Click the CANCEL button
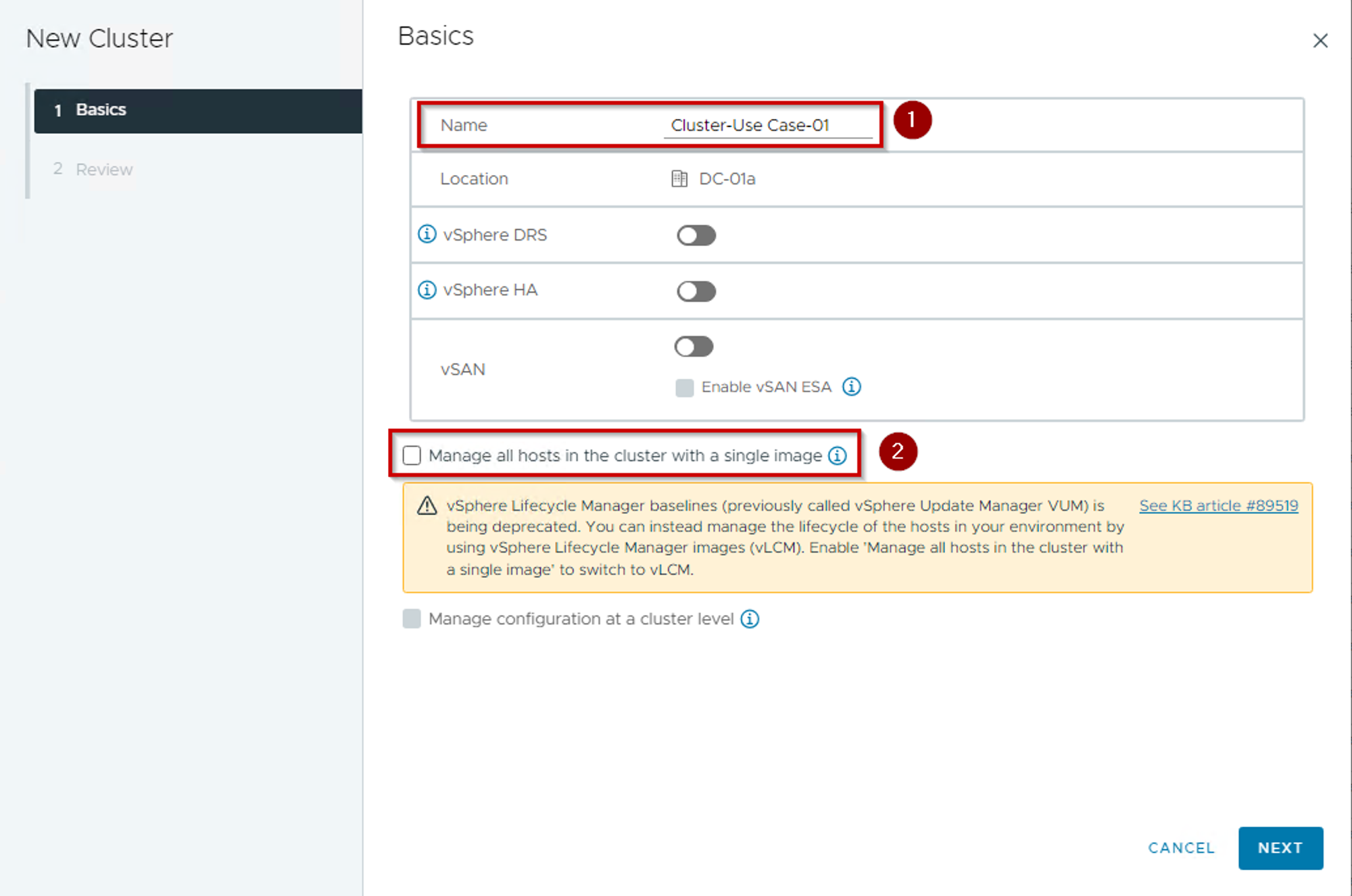 pyautogui.click(x=1181, y=848)
